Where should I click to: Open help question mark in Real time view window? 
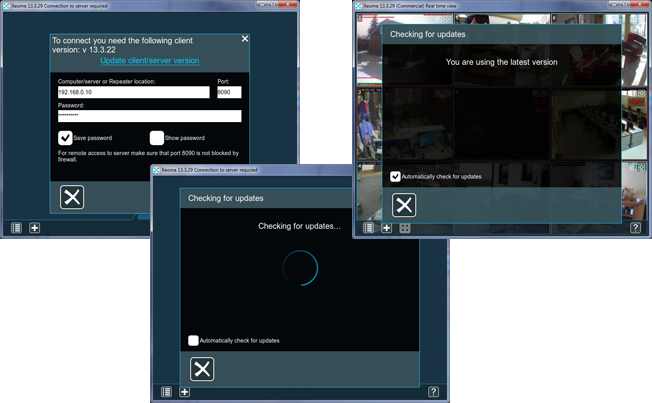coord(635,228)
